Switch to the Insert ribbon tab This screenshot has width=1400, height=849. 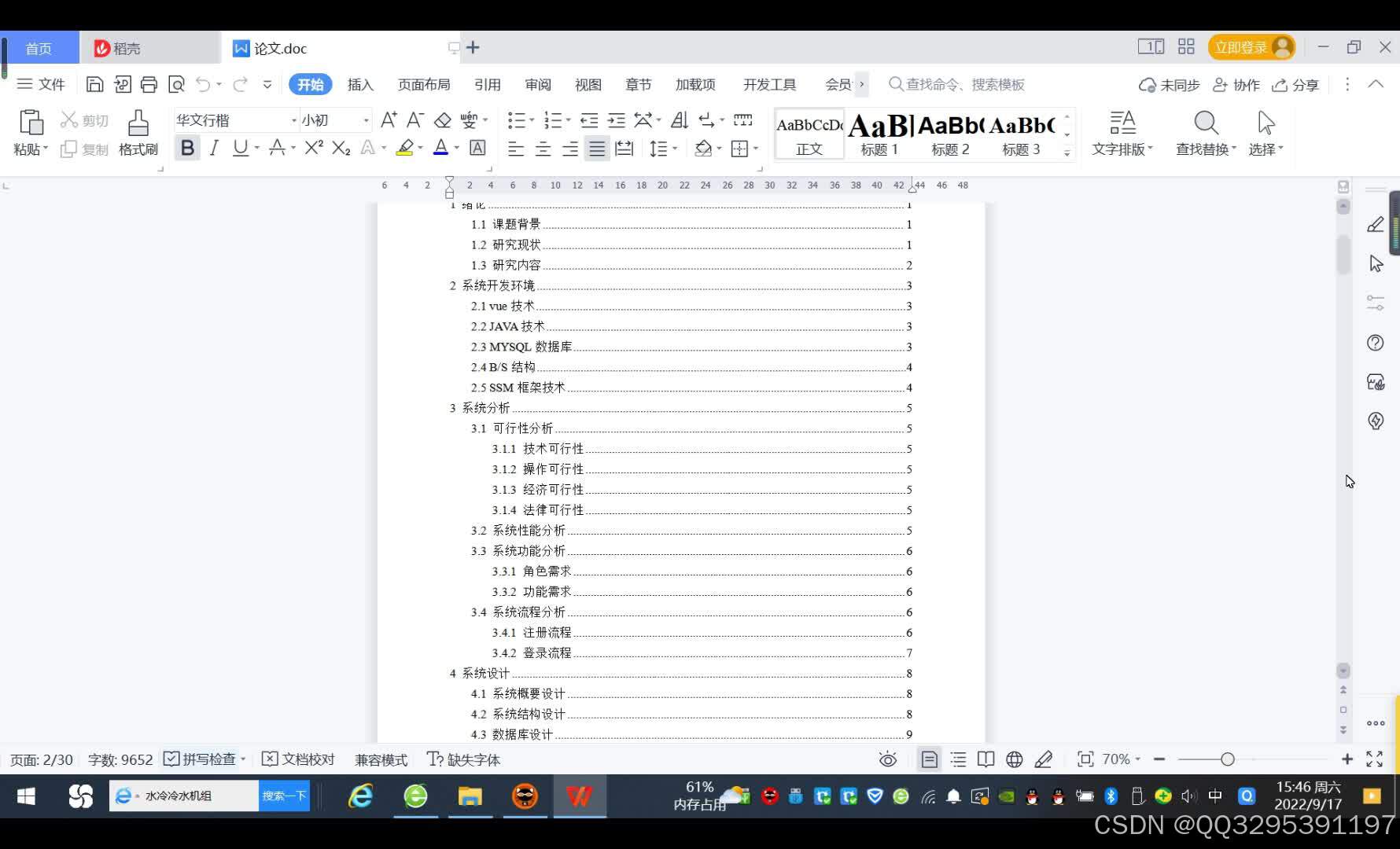pos(360,84)
